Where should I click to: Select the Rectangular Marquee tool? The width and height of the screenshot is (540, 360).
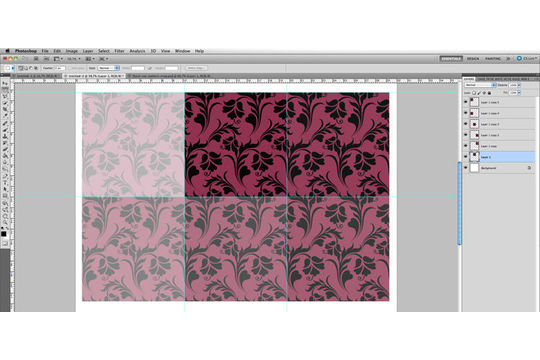point(5,90)
